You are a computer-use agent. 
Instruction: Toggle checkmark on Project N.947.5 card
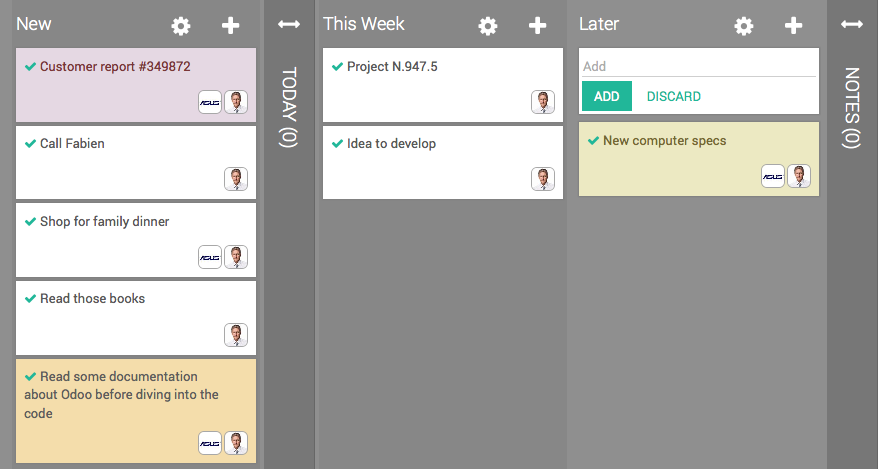click(x=337, y=67)
